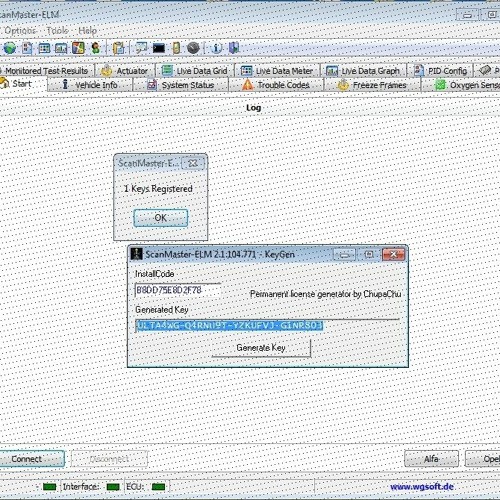The image size is (500, 500).
Task: Switch to the Monitored Test Results tab
Action: [46, 71]
